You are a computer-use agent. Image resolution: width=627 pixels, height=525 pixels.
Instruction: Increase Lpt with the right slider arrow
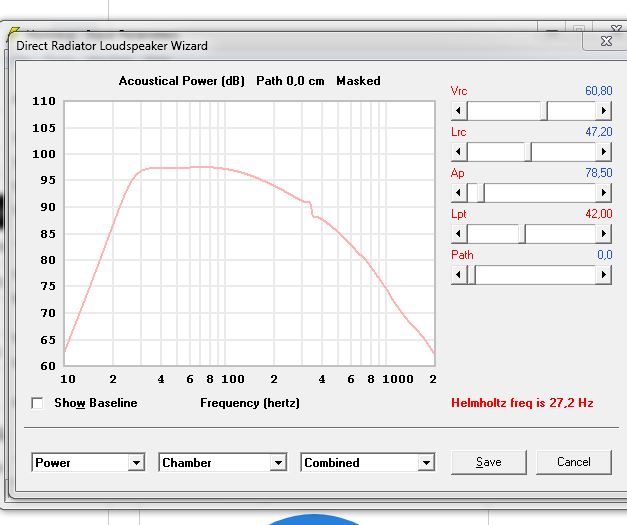click(x=603, y=234)
